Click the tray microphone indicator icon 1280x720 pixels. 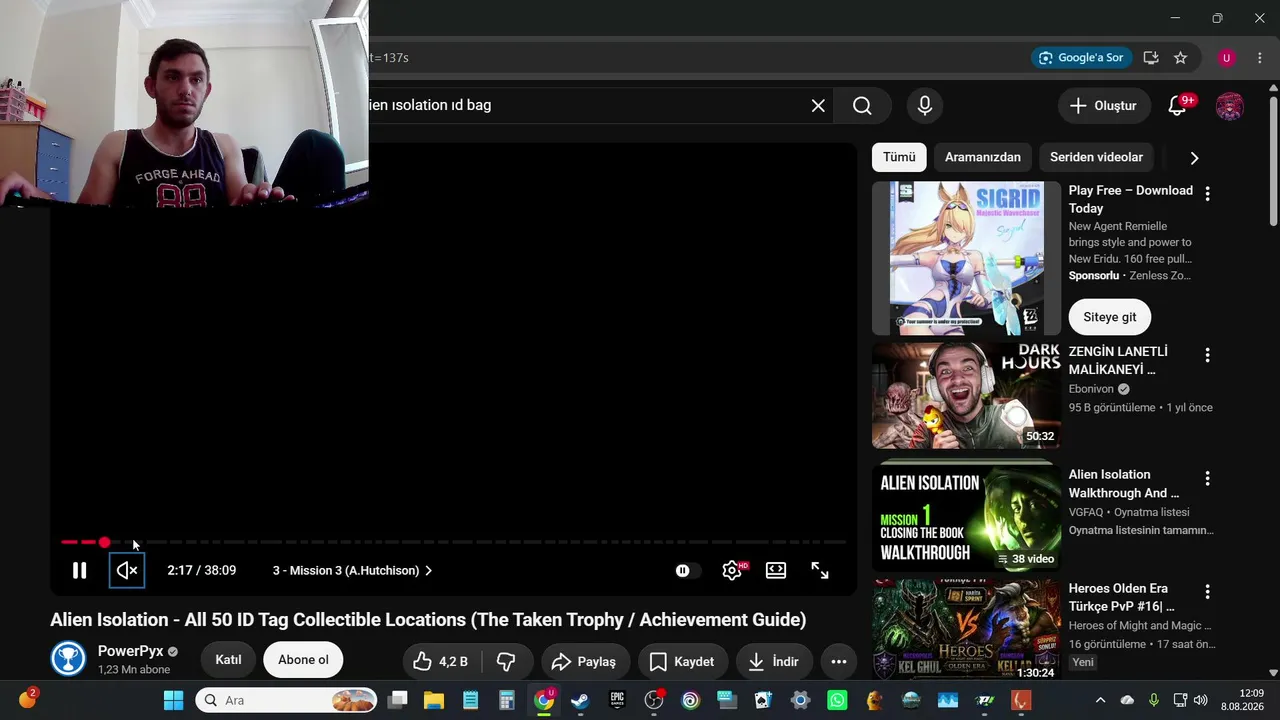coord(1153,700)
